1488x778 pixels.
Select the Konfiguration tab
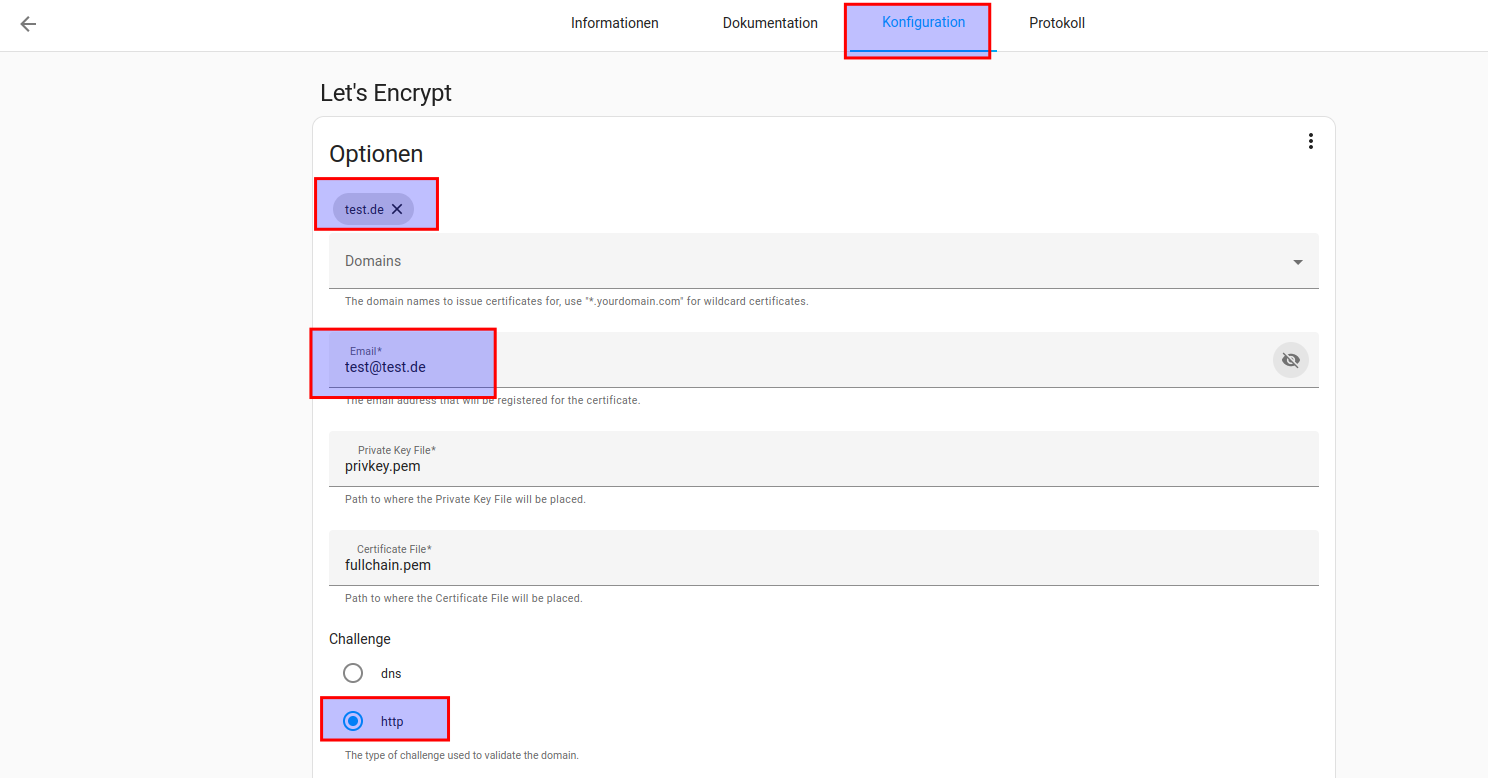(x=923, y=23)
